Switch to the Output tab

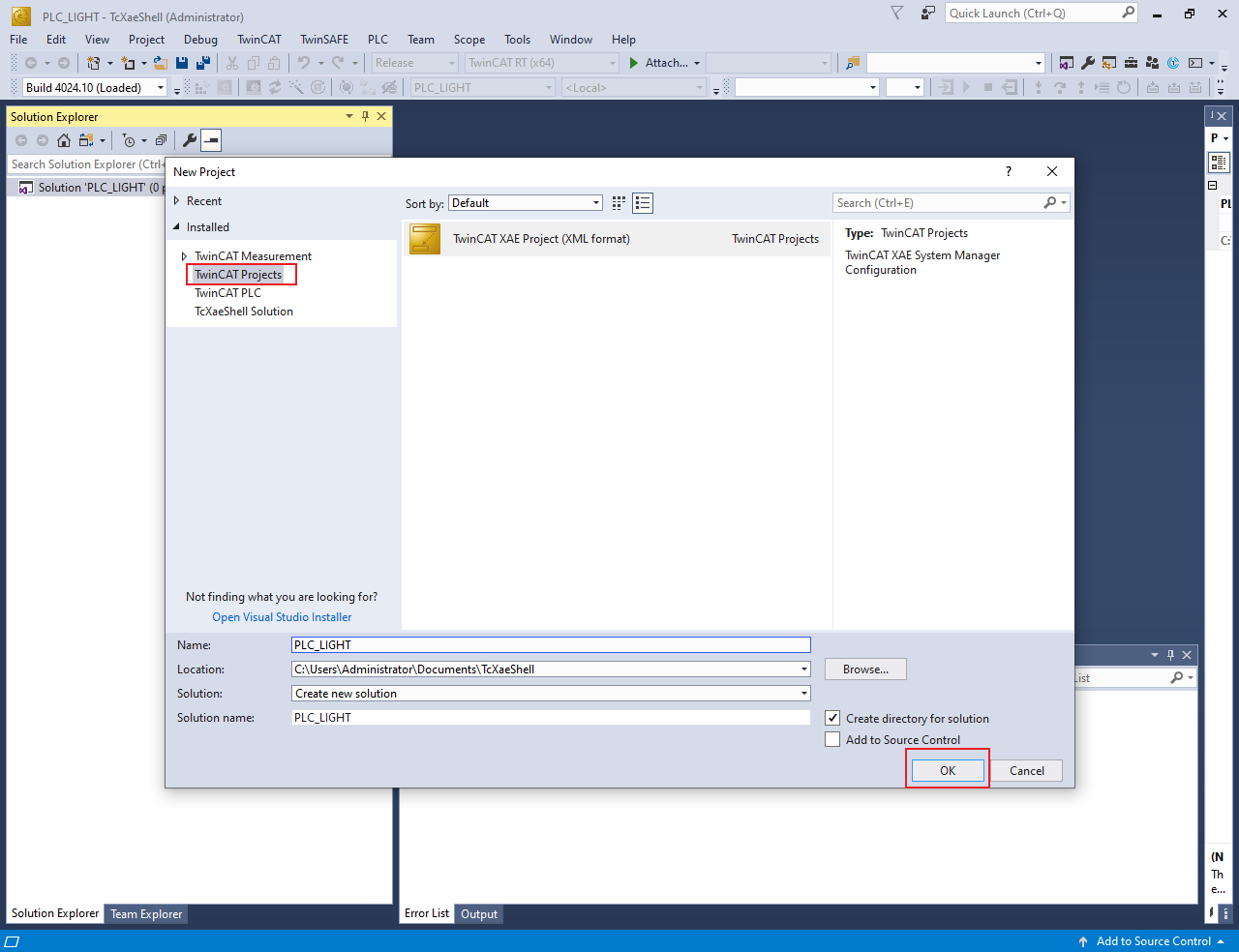click(x=479, y=913)
